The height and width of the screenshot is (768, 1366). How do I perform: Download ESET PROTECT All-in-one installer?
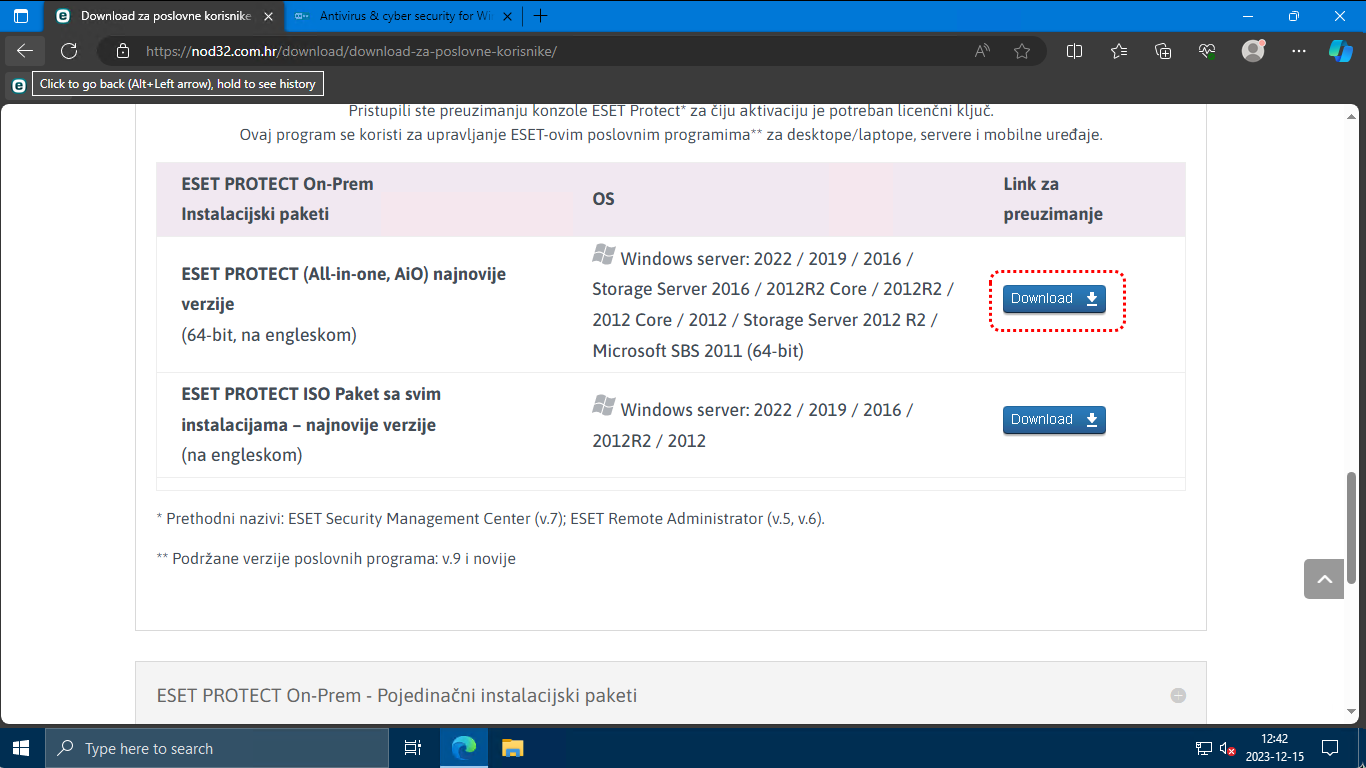pyautogui.click(x=1054, y=299)
